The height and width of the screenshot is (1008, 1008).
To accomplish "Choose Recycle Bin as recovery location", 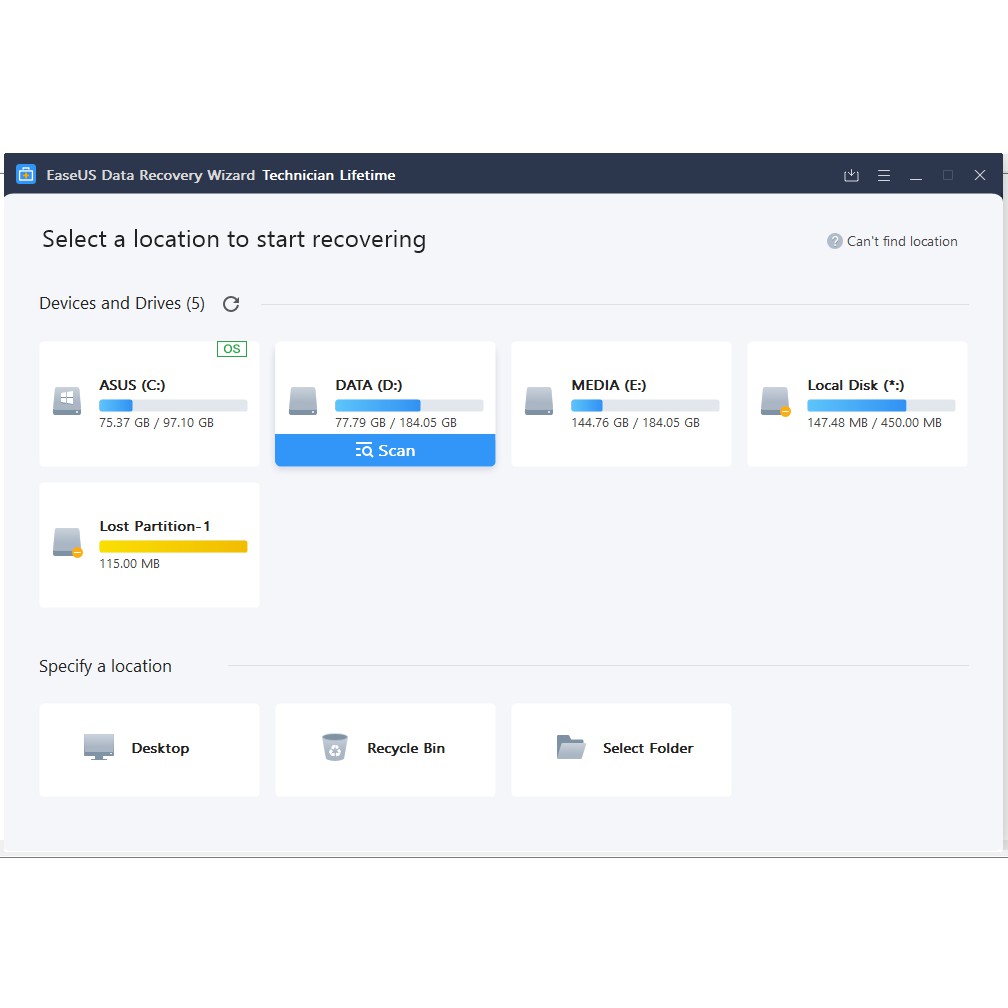I will tap(385, 750).
